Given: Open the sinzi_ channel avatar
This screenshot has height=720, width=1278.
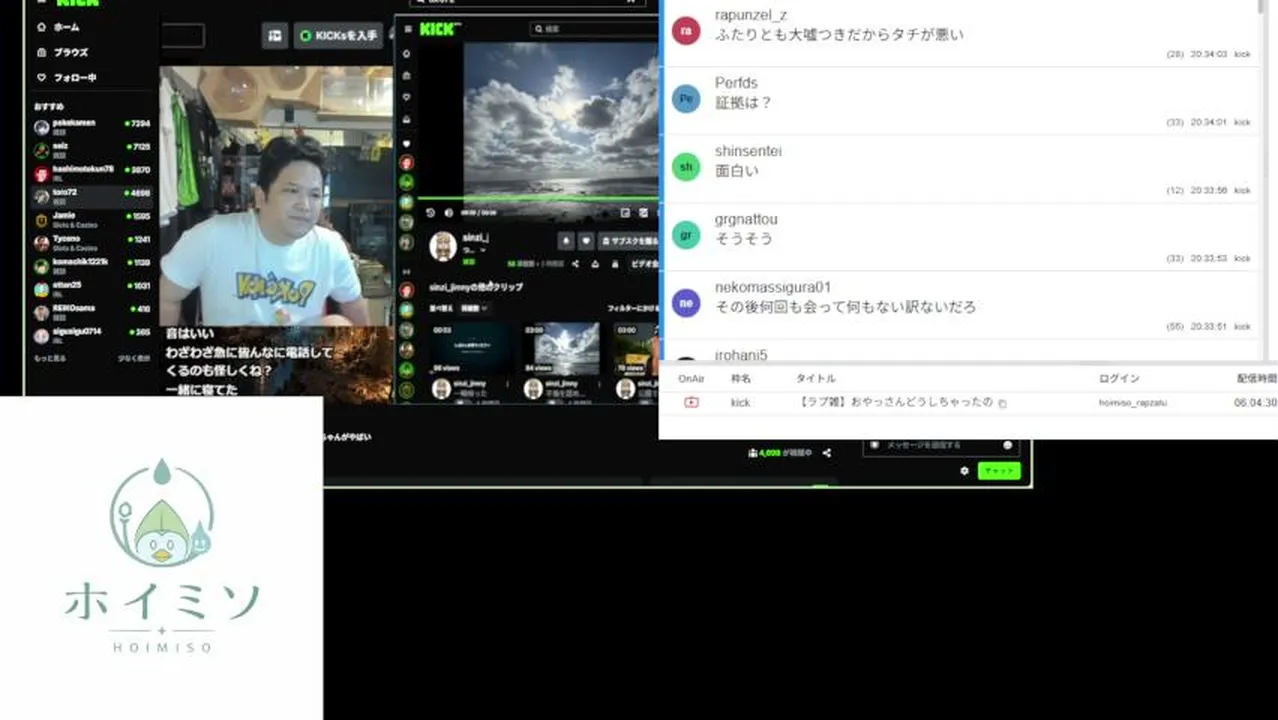Looking at the screenshot, I should coord(443,246).
